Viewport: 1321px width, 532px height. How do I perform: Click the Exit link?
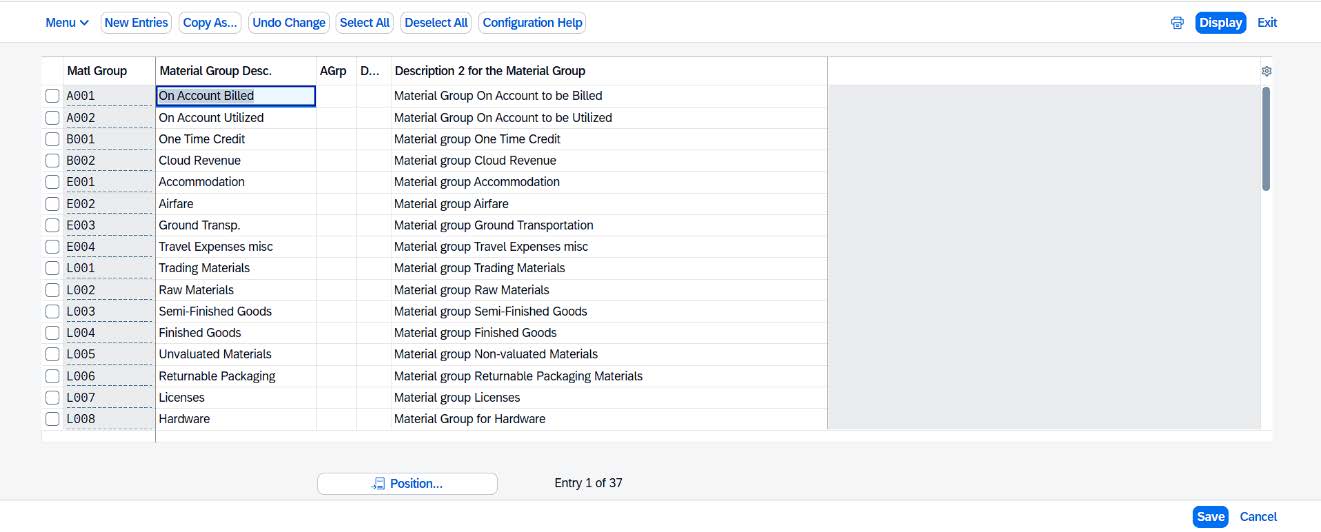pos(1267,23)
